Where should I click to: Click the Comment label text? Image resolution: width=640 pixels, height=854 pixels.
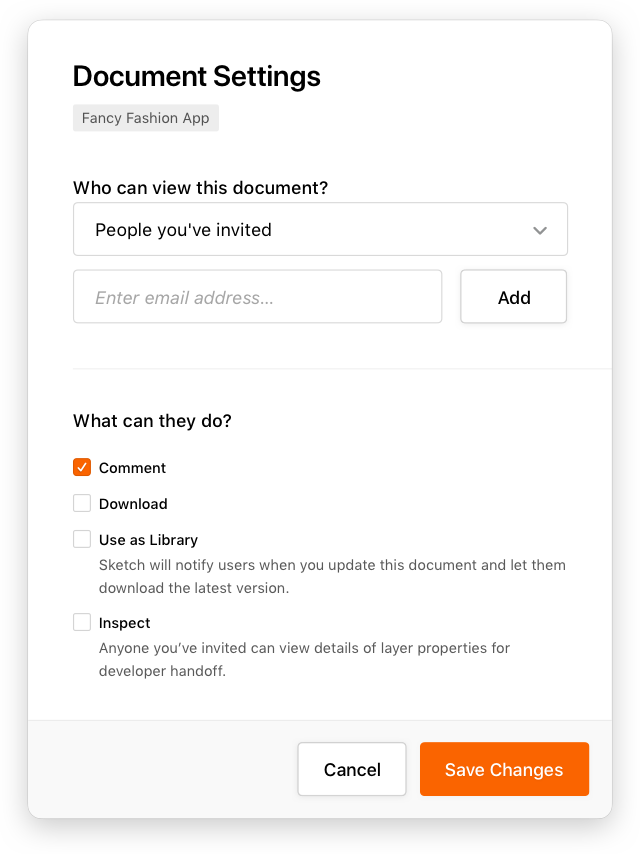click(132, 468)
